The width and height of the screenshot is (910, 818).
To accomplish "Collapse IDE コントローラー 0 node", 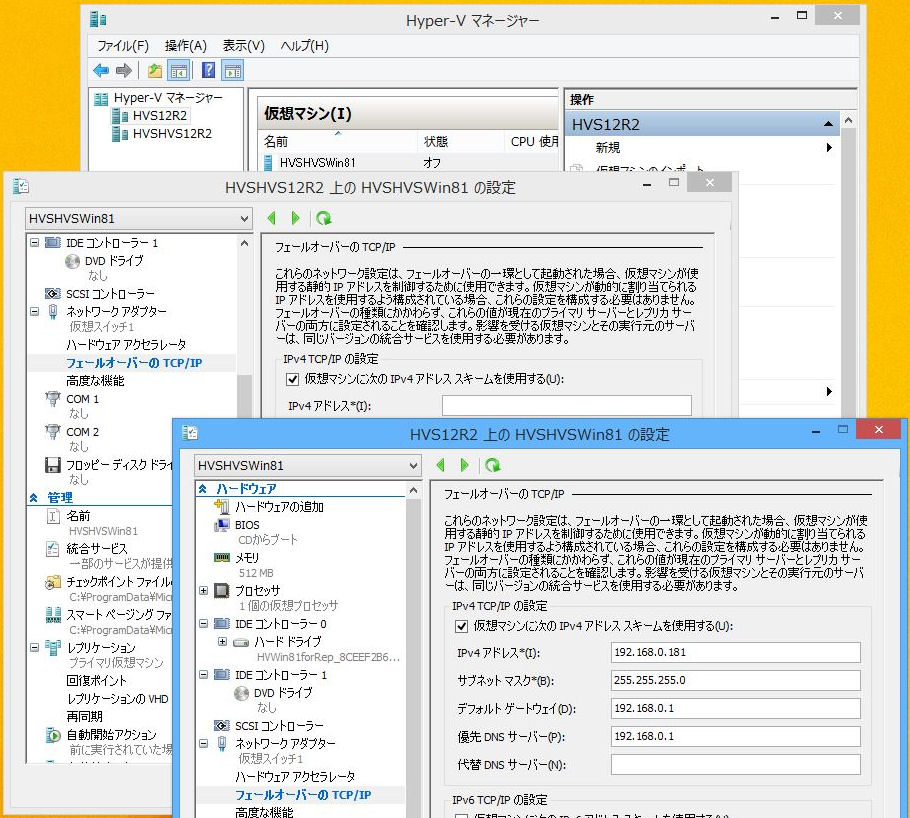I will point(204,624).
